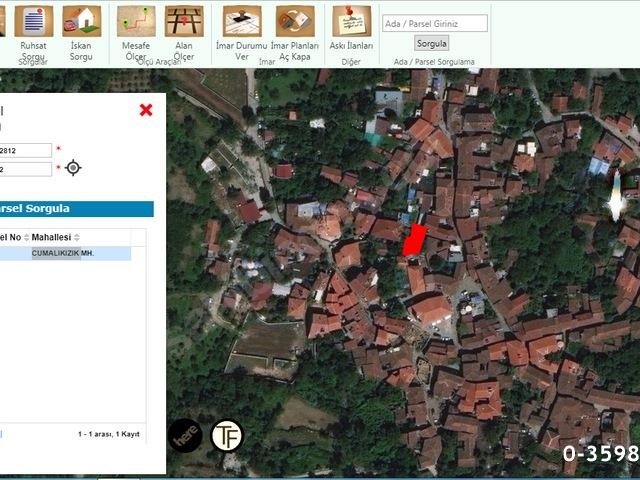Close the parcel query panel with red X
The height and width of the screenshot is (480, 640).
pyautogui.click(x=146, y=110)
